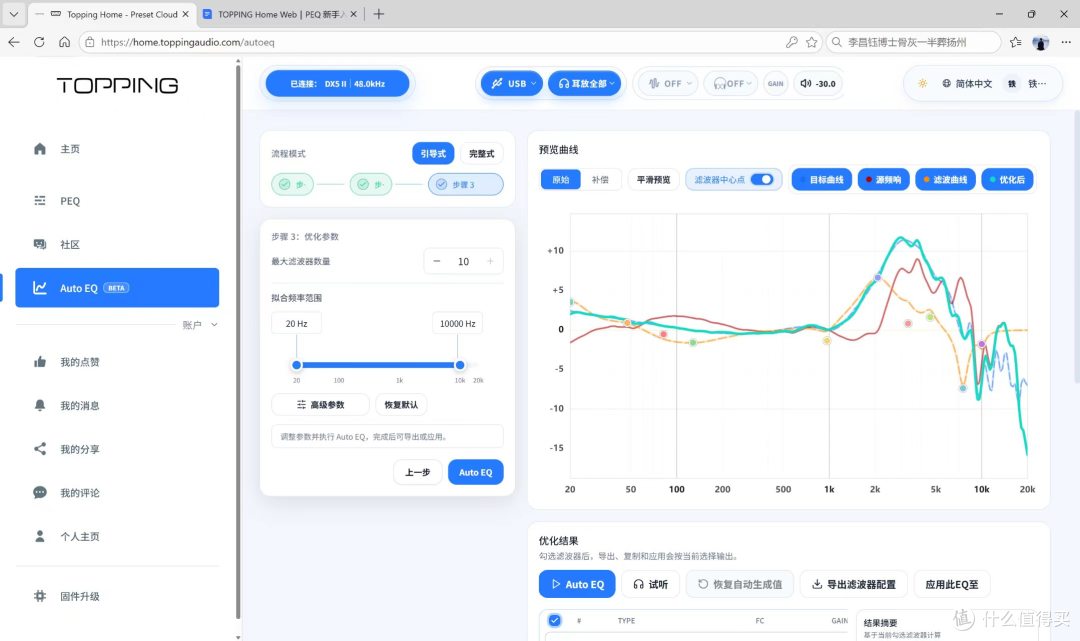Click the 试听 audition button
Screen dimensions: 1080x641
[x=650, y=585]
